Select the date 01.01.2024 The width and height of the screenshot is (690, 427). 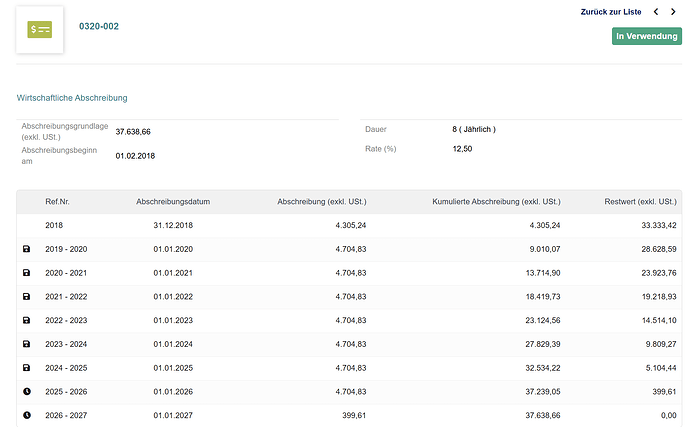173,344
